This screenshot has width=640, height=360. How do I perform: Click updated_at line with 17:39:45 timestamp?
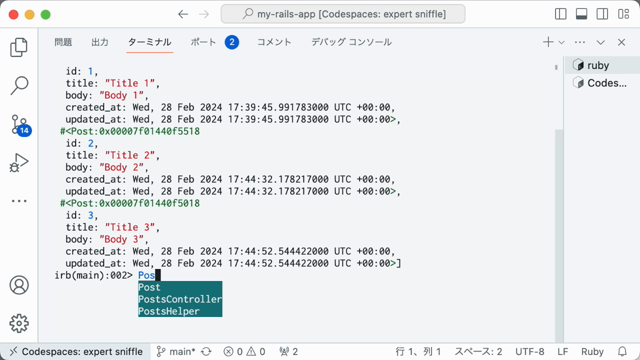coord(233,119)
